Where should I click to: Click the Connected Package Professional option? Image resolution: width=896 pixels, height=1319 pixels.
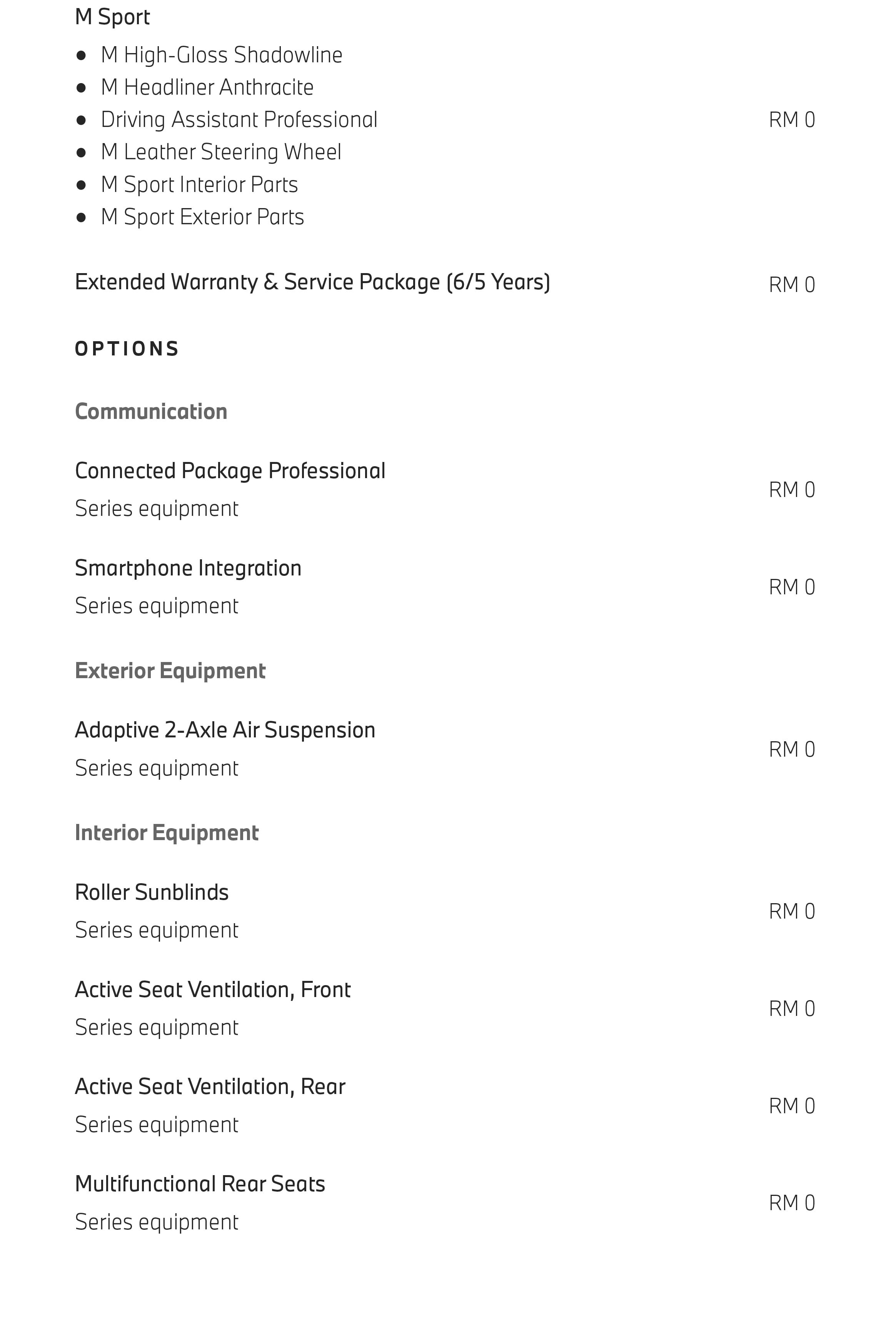click(230, 471)
